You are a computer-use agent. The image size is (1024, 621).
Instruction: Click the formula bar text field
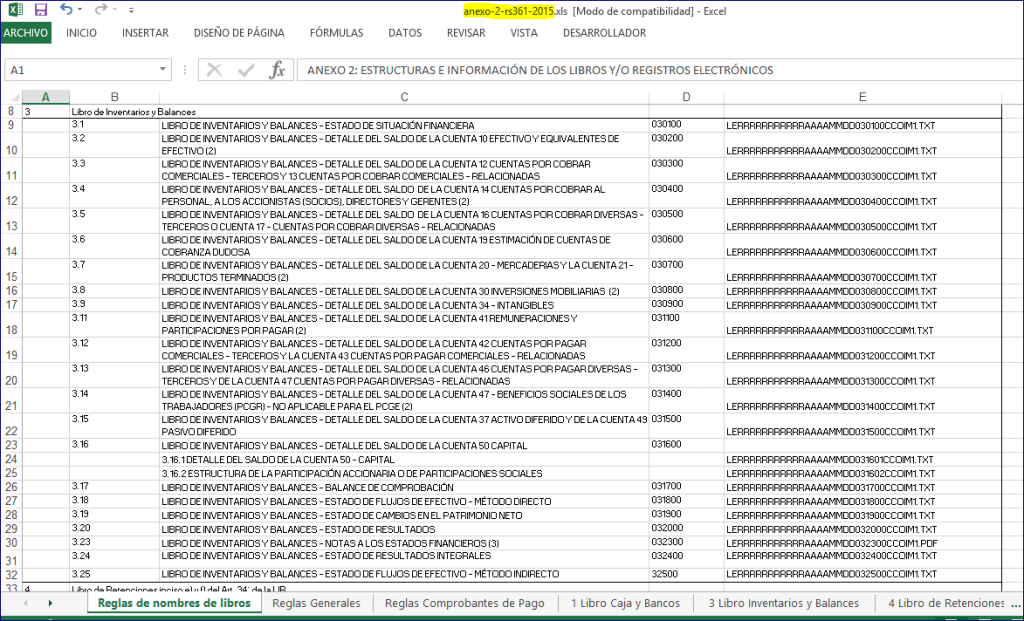(x=650, y=70)
